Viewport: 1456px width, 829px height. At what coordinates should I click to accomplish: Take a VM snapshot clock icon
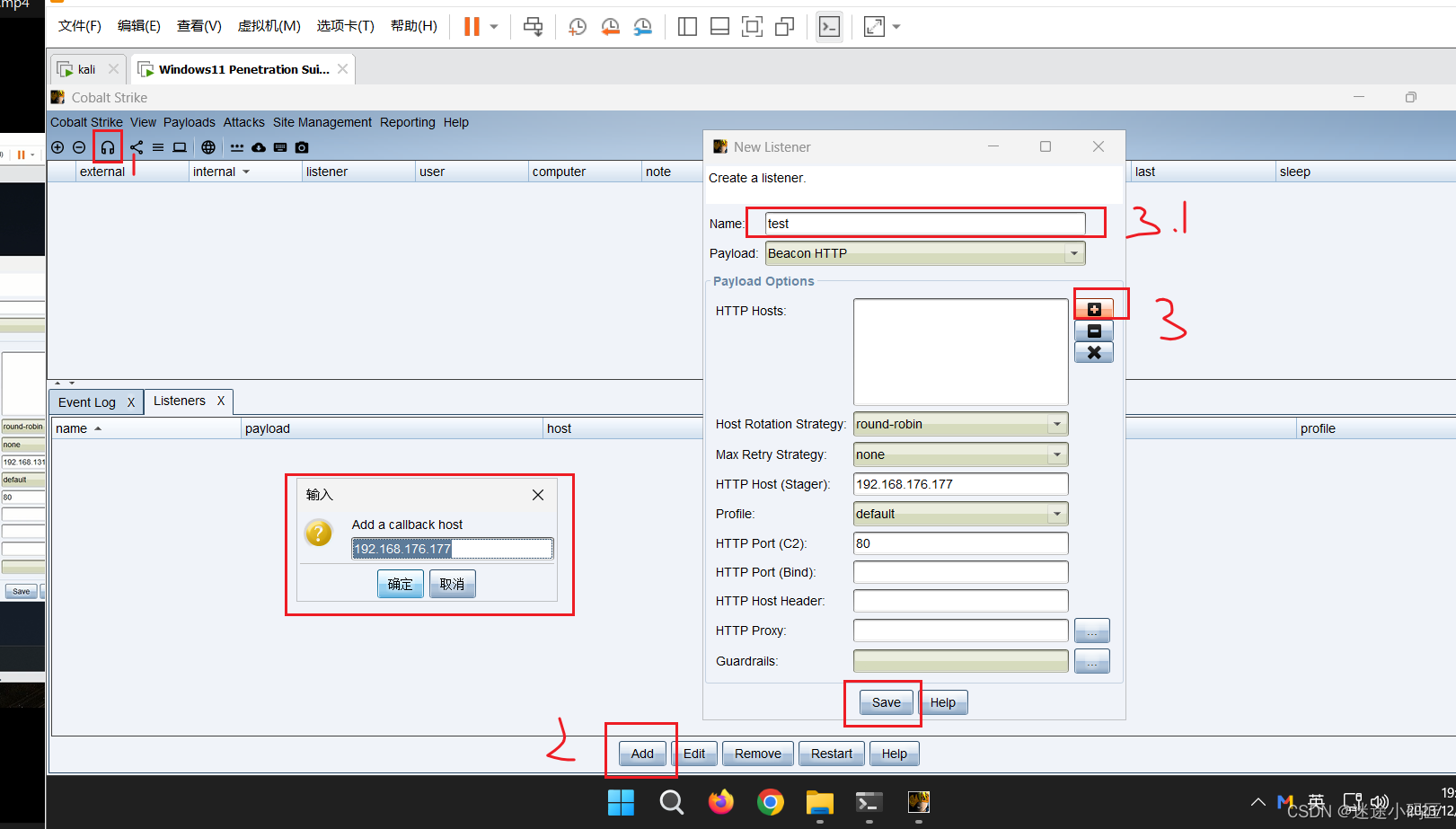(x=578, y=27)
